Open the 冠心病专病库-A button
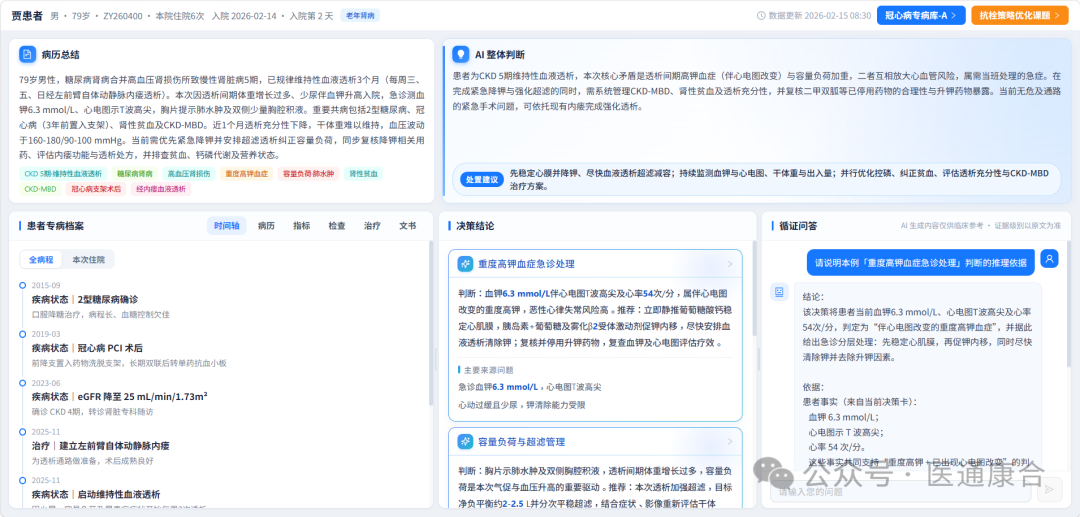 click(921, 15)
